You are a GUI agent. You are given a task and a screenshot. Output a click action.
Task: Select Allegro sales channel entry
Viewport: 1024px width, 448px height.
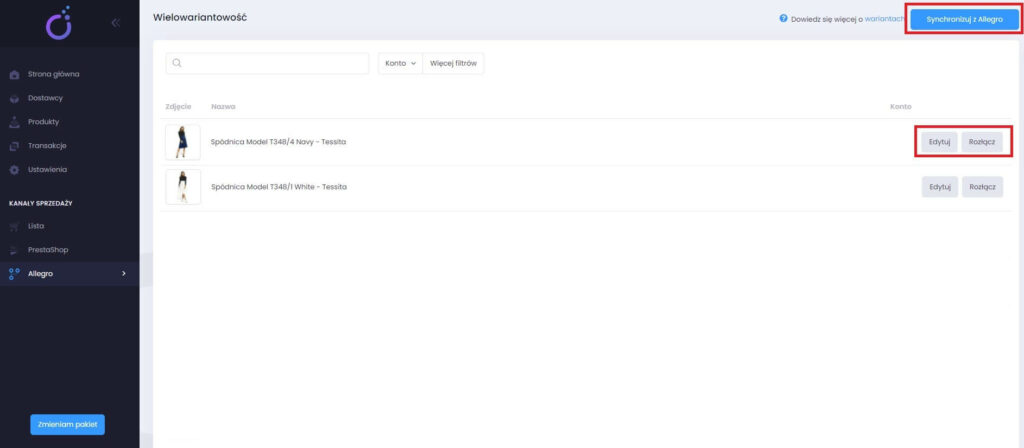pos(40,274)
